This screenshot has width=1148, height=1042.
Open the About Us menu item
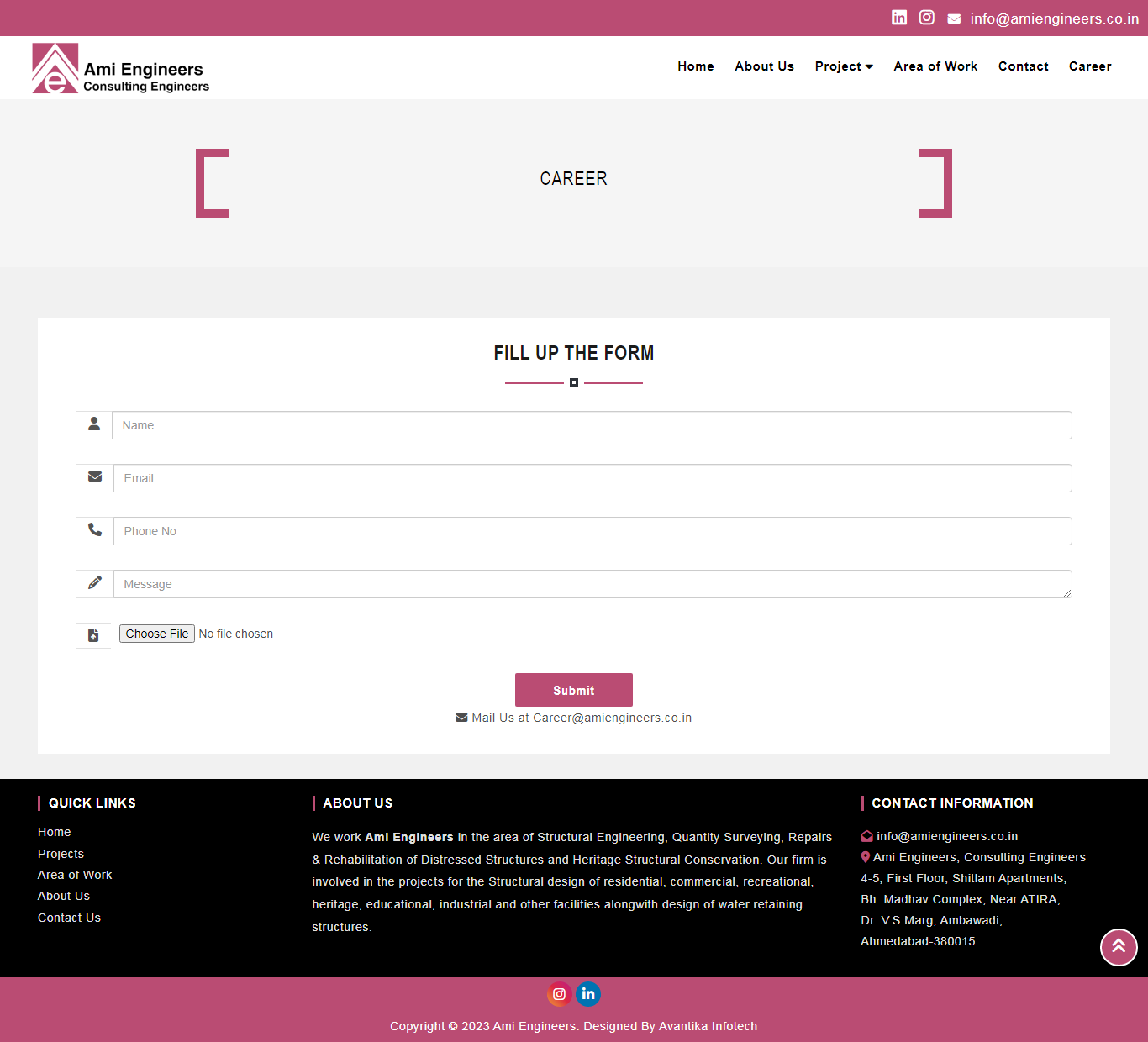click(764, 66)
